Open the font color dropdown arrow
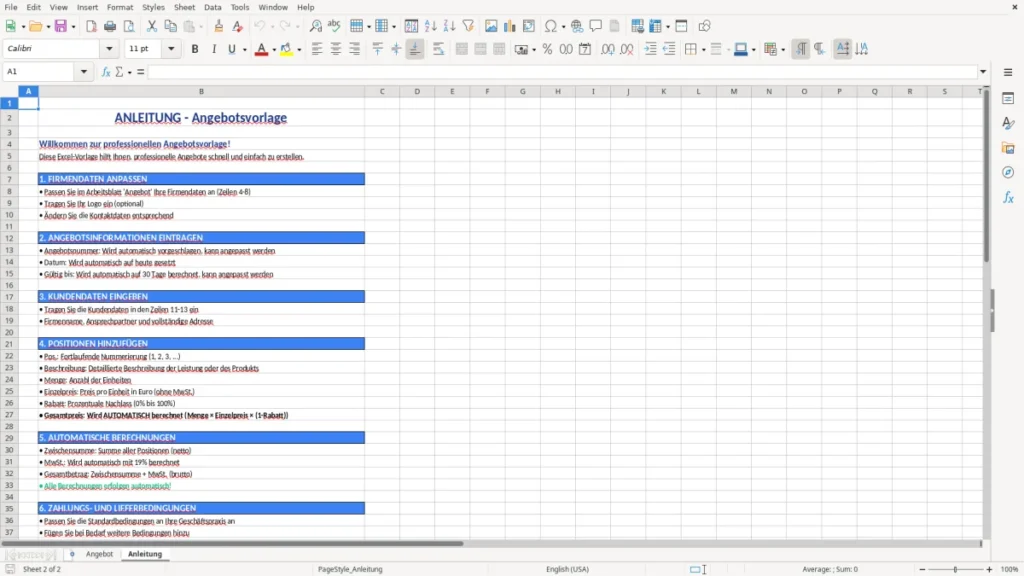This screenshot has height=576, width=1024. pos(274,50)
